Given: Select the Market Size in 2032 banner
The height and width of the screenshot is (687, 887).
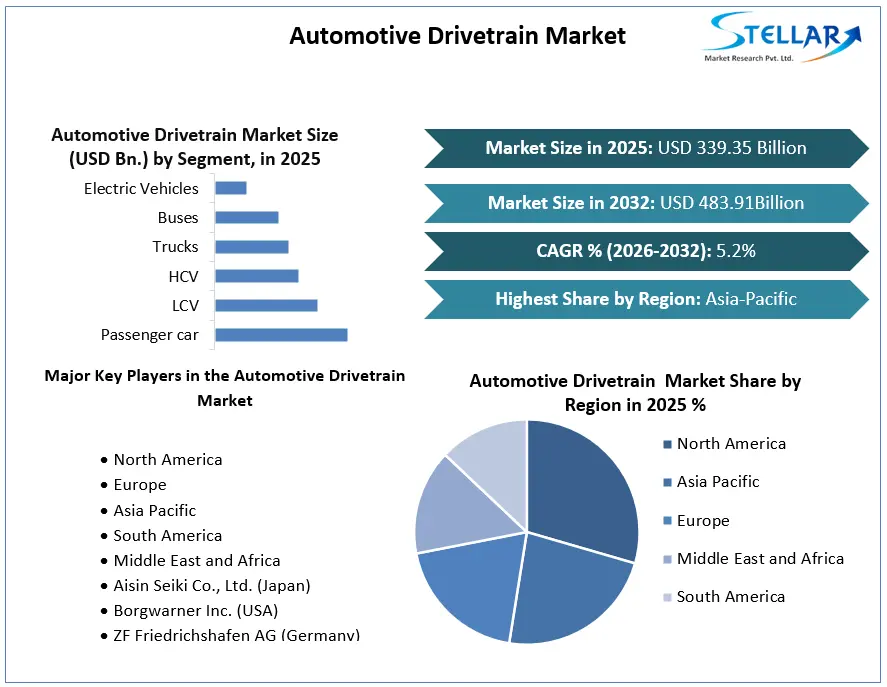Looking at the screenshot, I should click(x=646, y=203).
